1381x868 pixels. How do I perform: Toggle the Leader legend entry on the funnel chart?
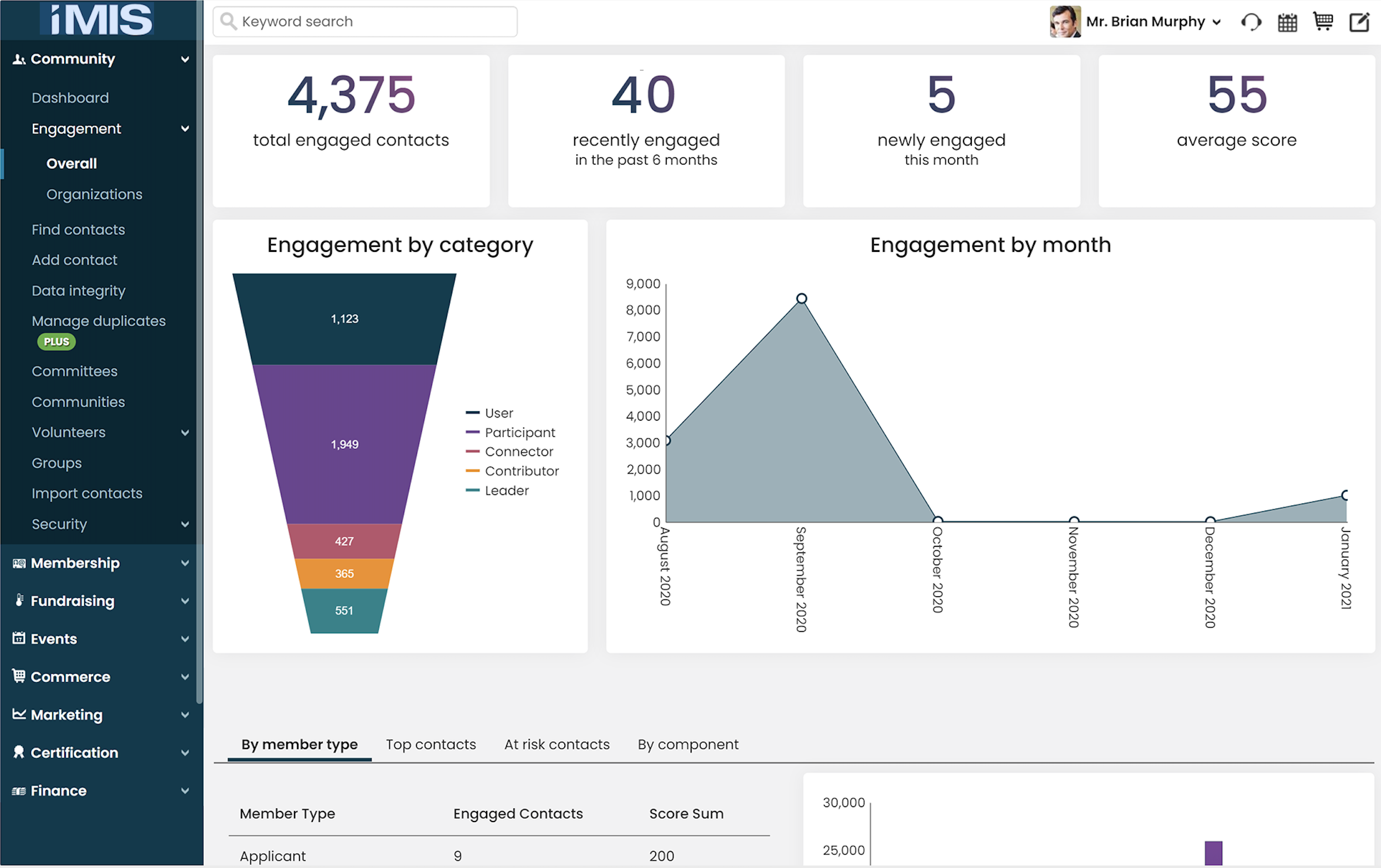[507, 490]
